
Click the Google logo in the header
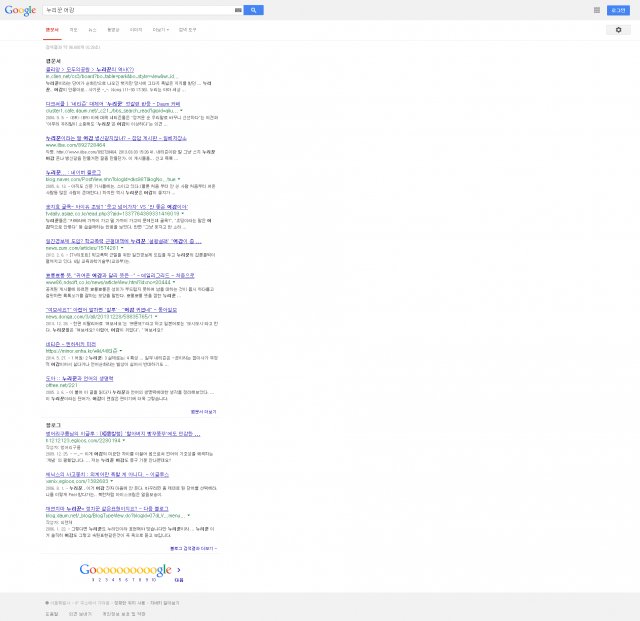20,10
